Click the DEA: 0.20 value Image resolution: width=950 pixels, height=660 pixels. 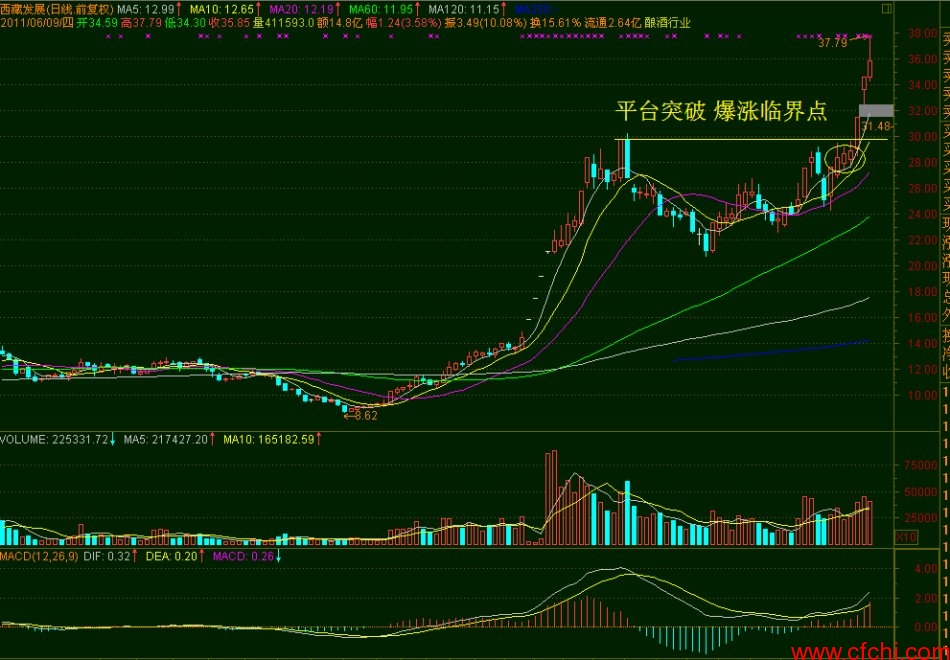coord(173,557)
